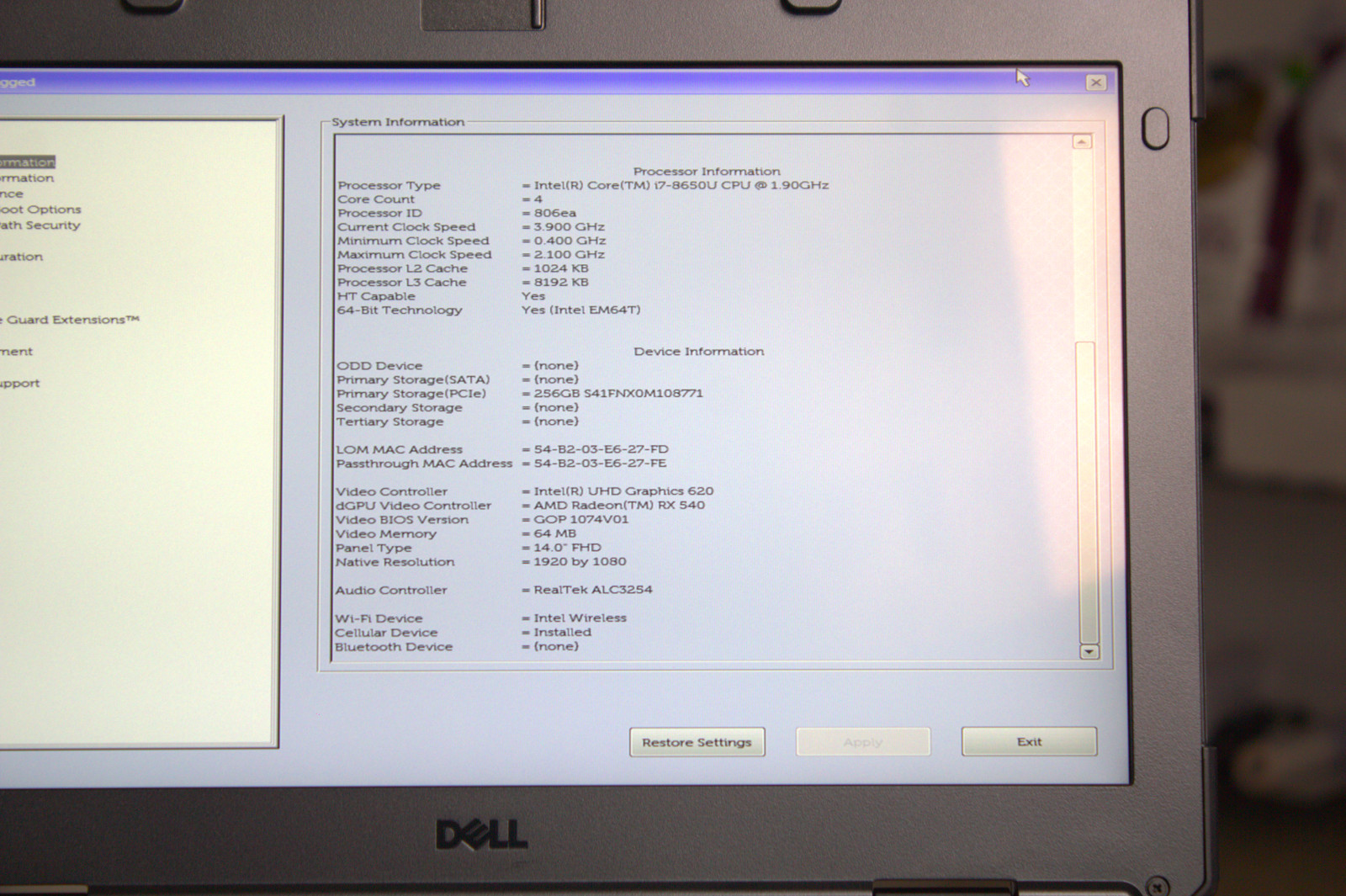The width and height of the screenshot is (1346, 896).
Task: Click the Tertiary Storage row
Action: coord(458,421)
